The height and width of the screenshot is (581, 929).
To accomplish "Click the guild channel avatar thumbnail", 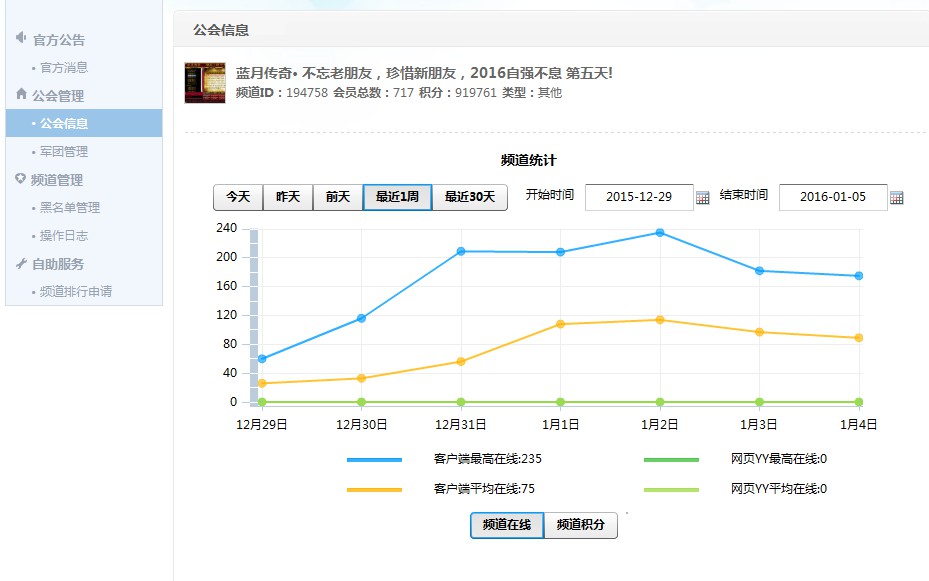I will (x=205, y=83).
